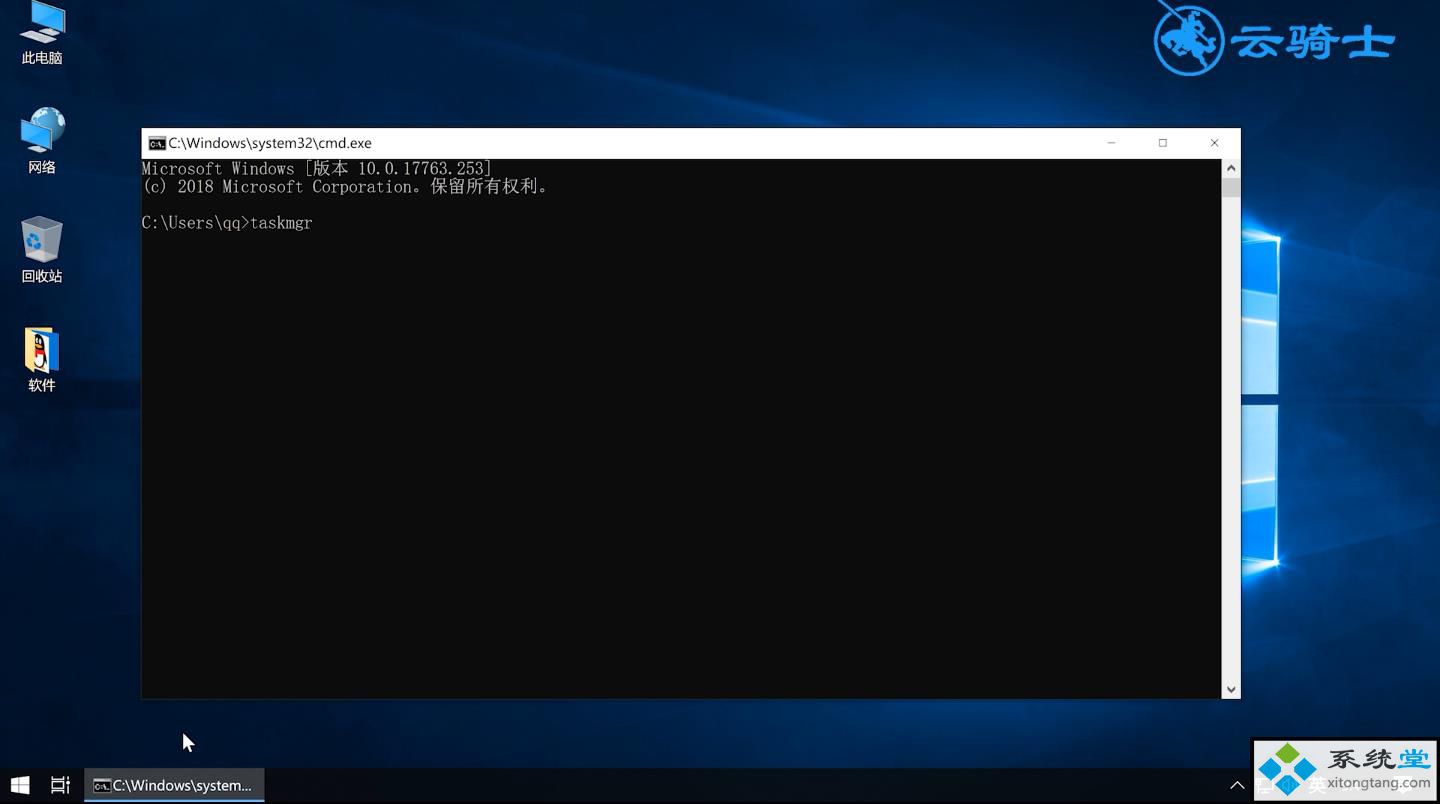The height and width of the screenshot is (804, 1440).
Task: Select the 此电脑 desktop icon
Action: (42, 32)
